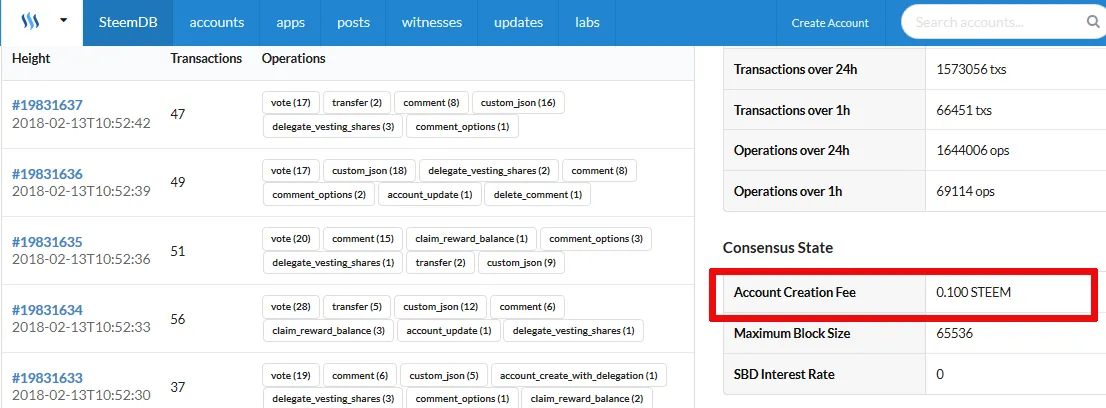Open the posts menu item
This screenshot has width=1106, height=408.
click(353, 23)
